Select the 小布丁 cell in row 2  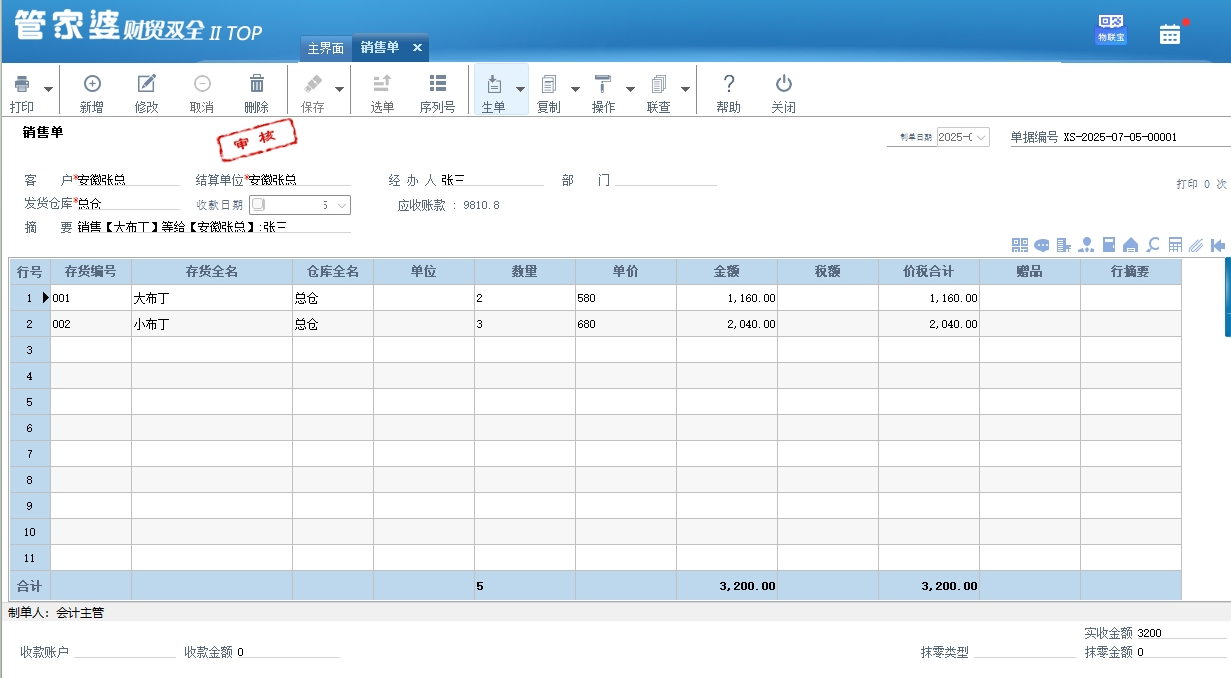[212, 324]
